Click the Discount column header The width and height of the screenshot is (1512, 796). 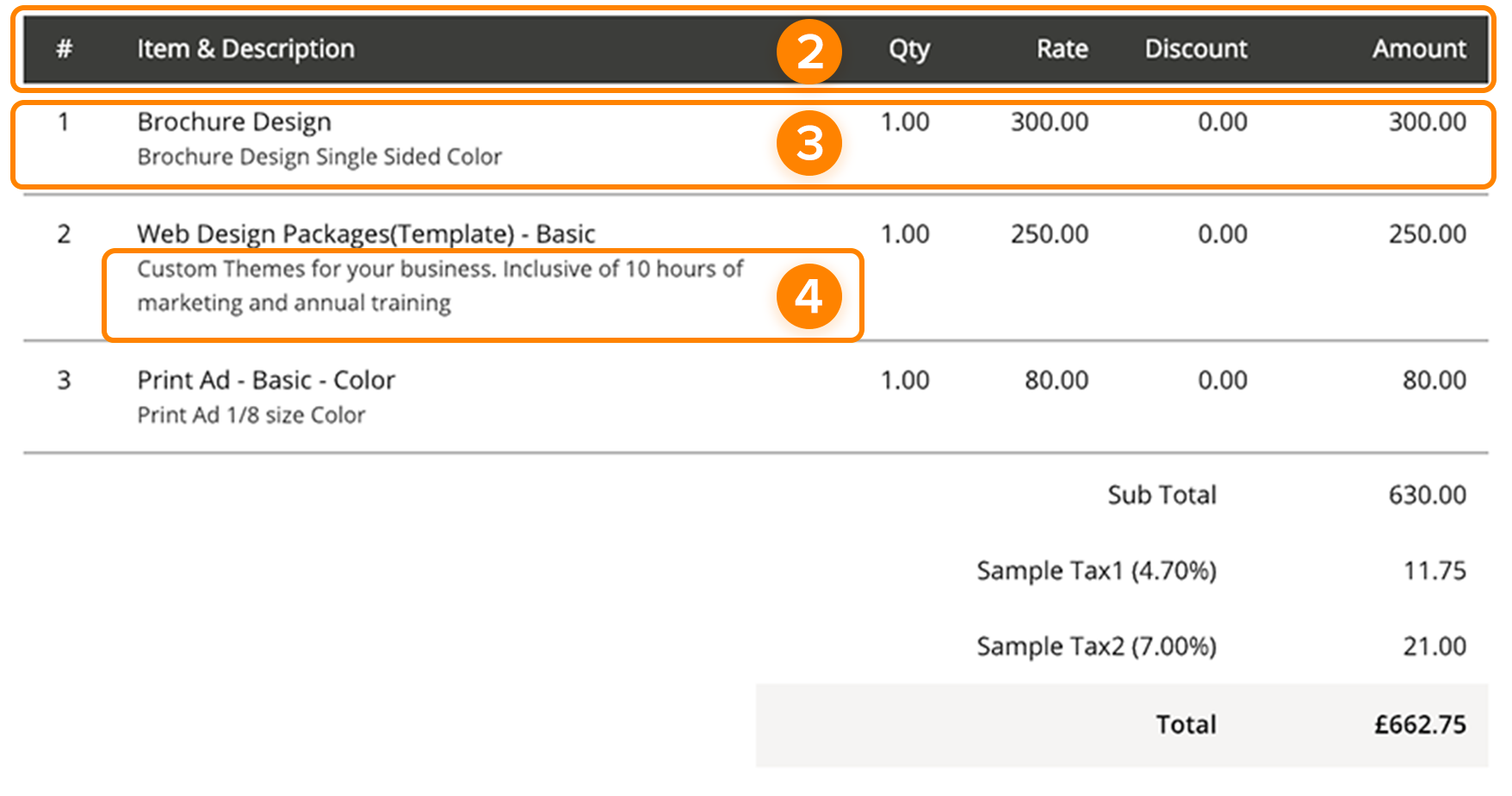pyautogui.click(x=1195, y=49)
